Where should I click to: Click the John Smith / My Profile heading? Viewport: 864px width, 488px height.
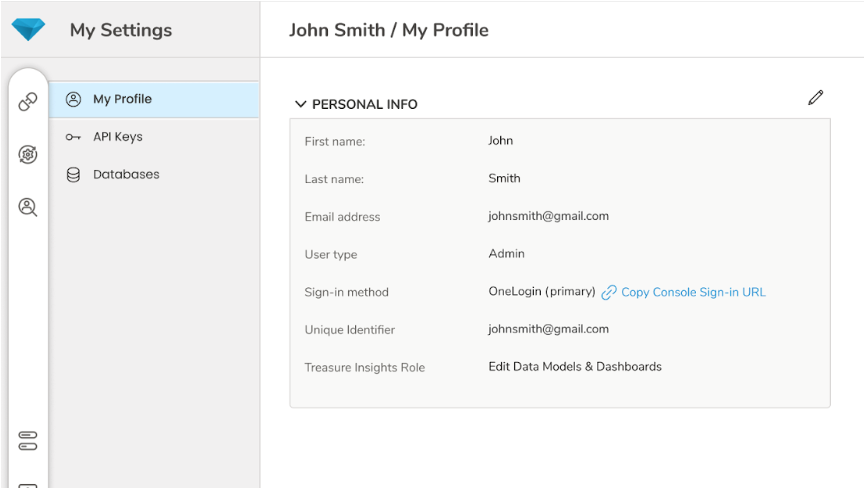click(x=388, y=30)
